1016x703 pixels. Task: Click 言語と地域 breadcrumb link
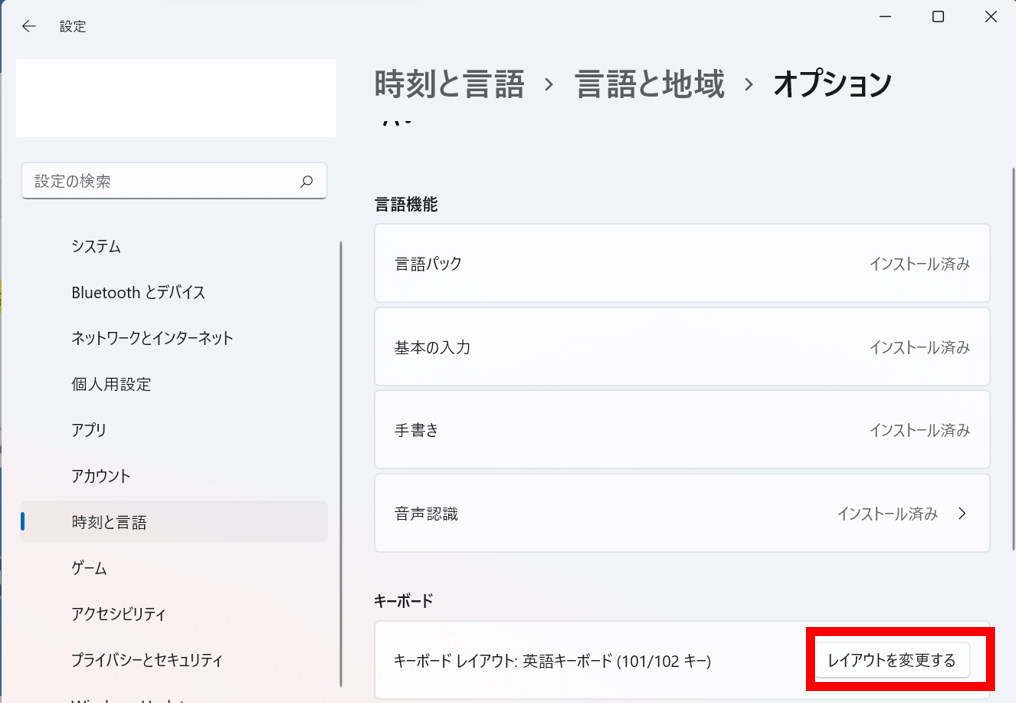(649, 85)
